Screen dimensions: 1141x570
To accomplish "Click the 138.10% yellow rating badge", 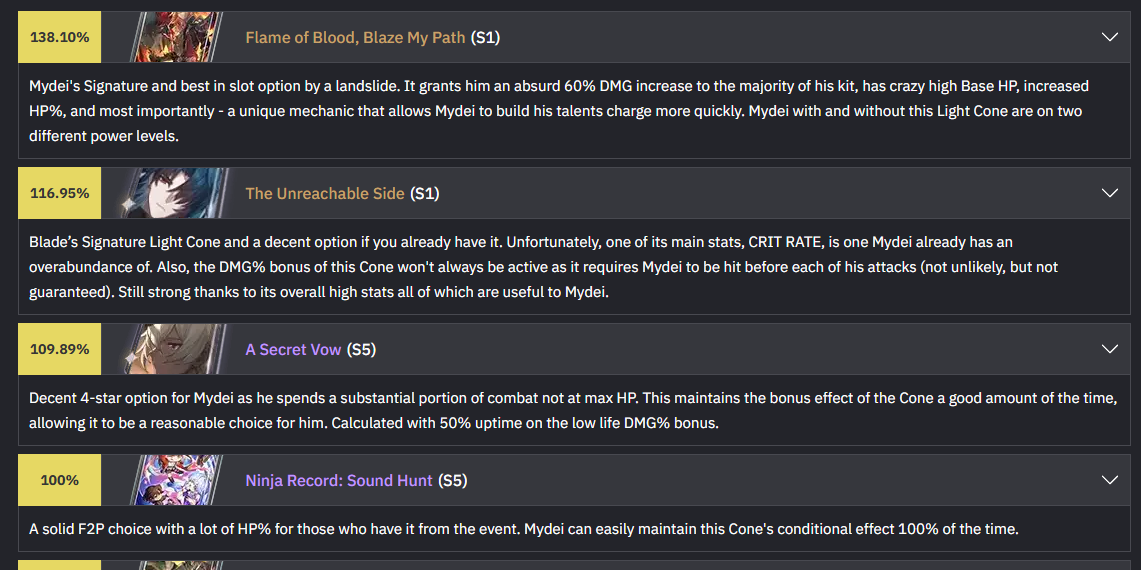I will pyautogui.click(x=60, y=37).
